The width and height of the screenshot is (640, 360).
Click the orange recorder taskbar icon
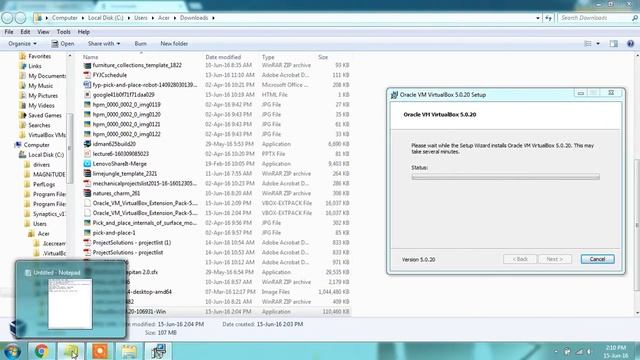pos(100,351)
